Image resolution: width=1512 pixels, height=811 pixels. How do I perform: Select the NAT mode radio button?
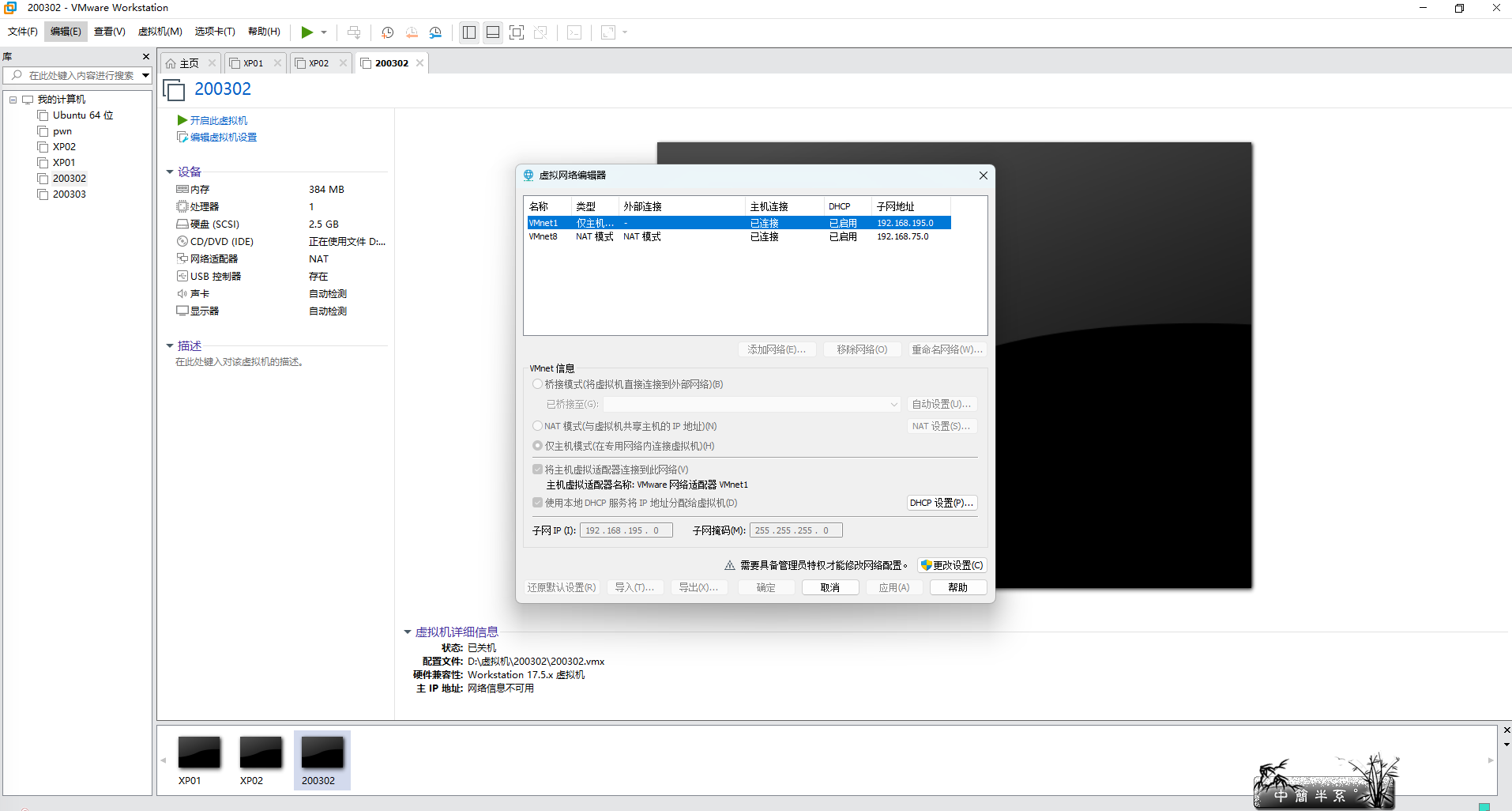[x=537, y=426]
